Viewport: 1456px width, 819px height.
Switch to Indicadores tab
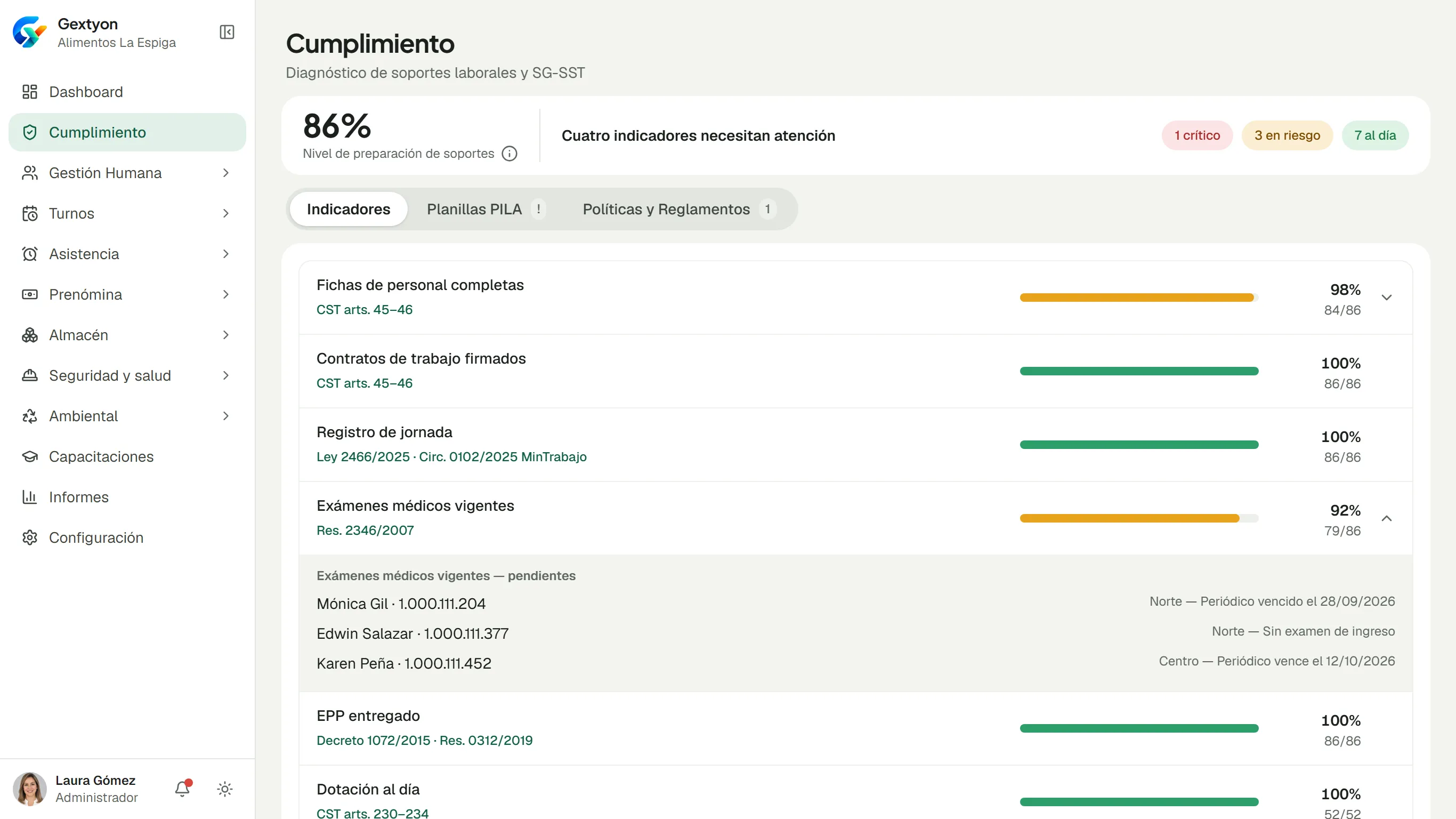tap(348, 209)
